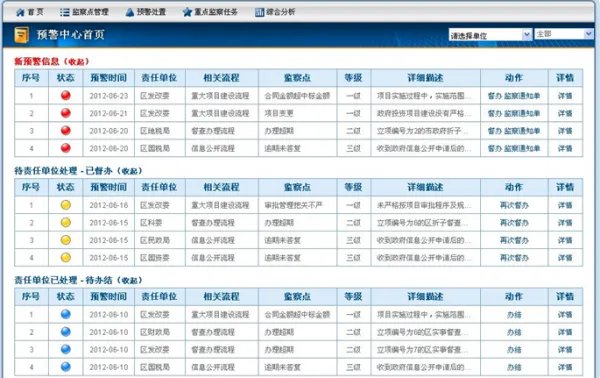Open the 预警处置 menu
Viewport: 600px width, 378px height.
146,12
